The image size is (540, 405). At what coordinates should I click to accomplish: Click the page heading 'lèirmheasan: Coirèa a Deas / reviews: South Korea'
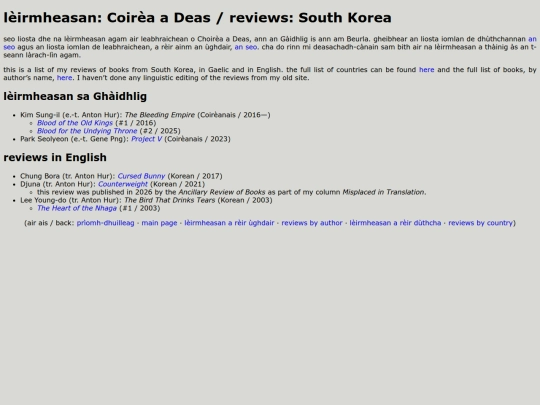pos(197,18)
